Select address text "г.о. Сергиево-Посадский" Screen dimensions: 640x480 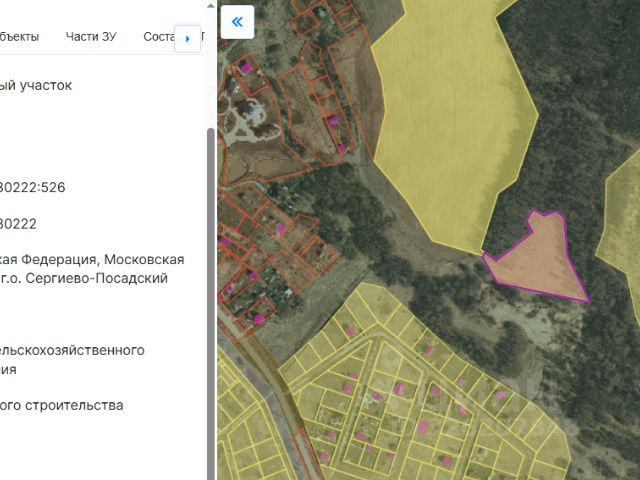click(84, 278)
